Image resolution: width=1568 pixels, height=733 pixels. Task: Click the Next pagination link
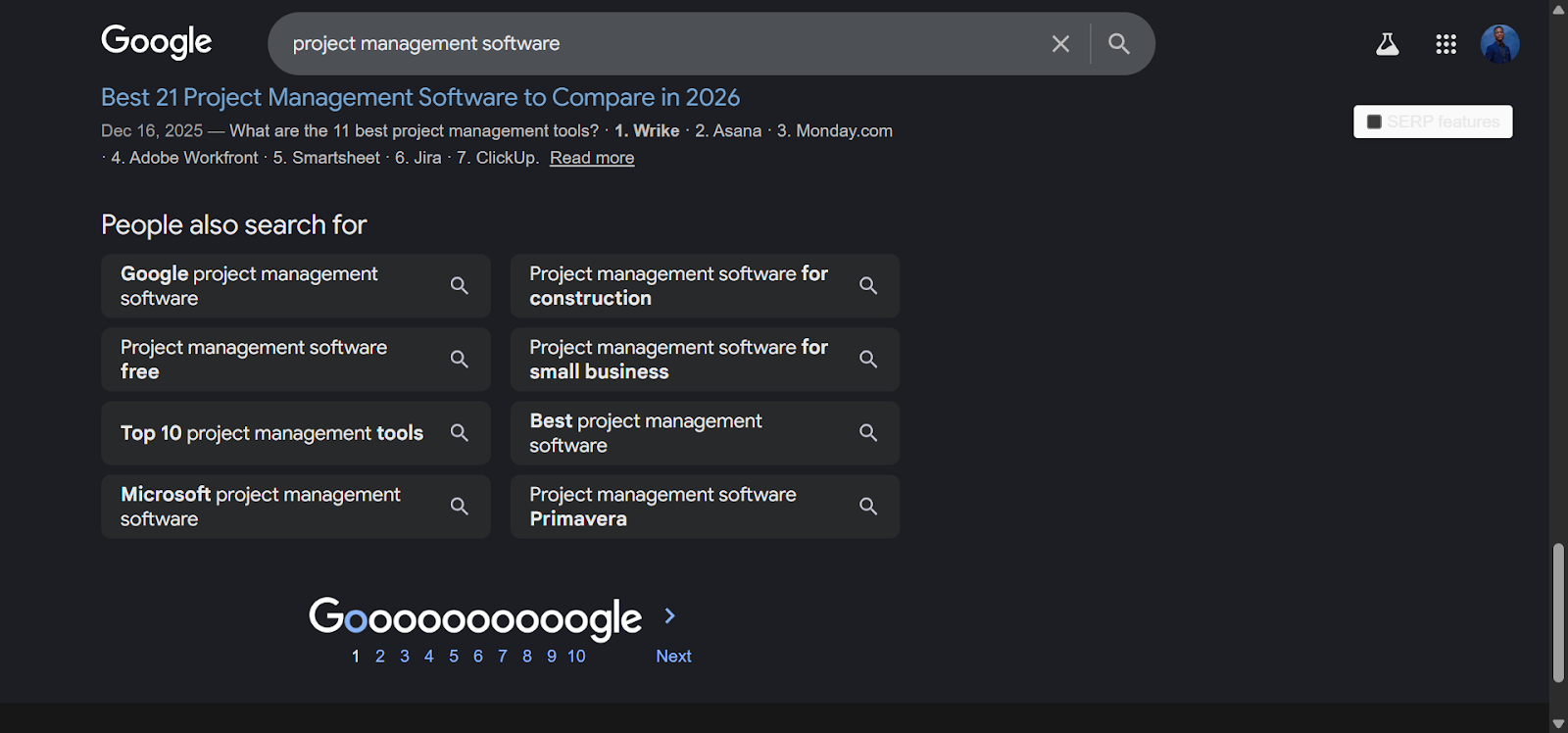pyautogui.click(x=674, y=657)
